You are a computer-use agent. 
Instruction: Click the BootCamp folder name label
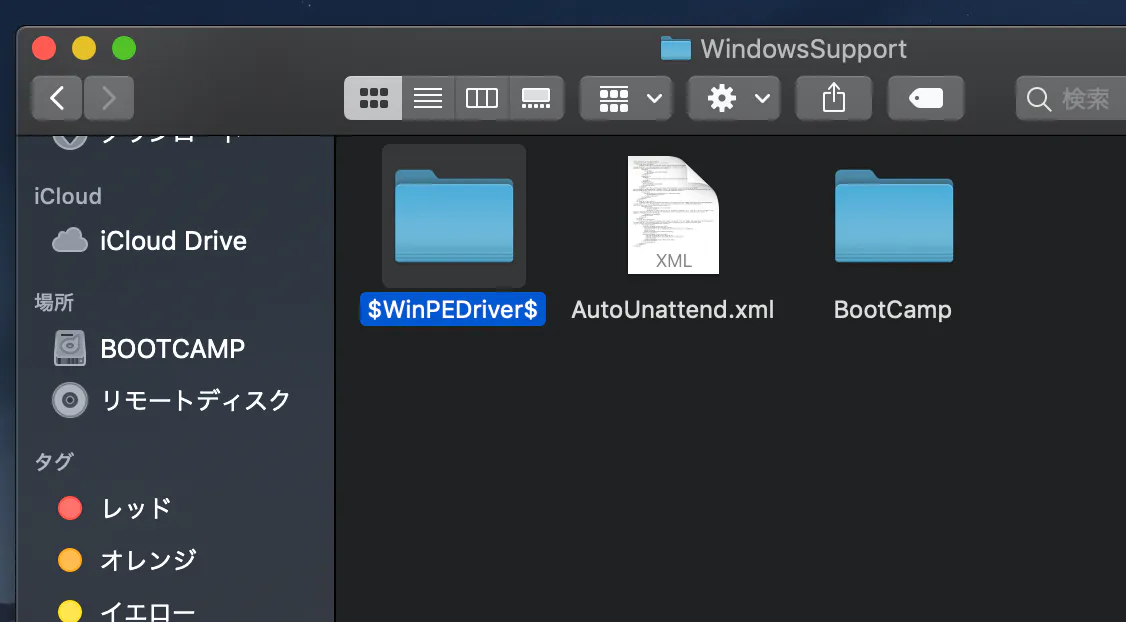coord(893,310)
